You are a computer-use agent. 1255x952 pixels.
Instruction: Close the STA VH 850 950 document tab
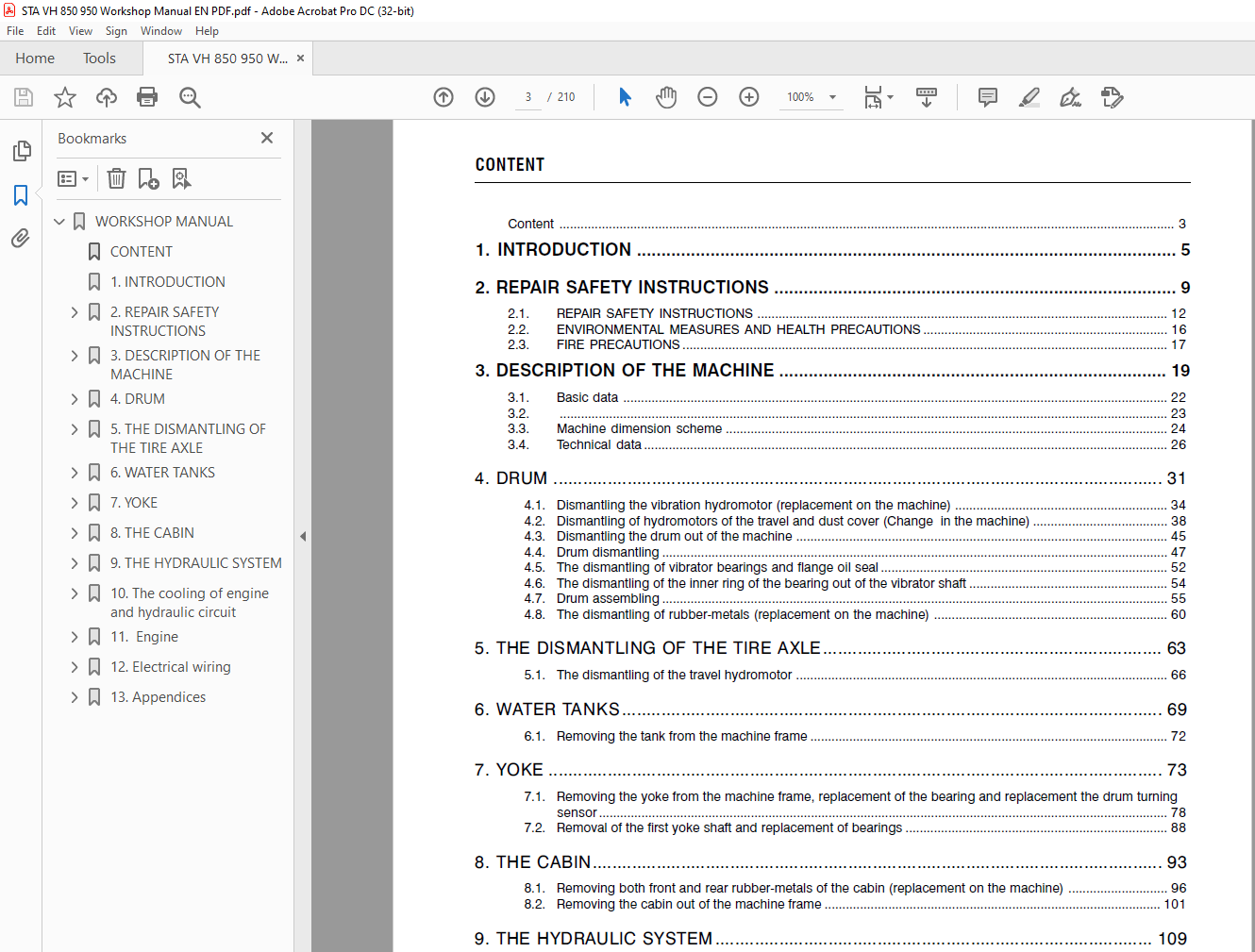point(300,58)
